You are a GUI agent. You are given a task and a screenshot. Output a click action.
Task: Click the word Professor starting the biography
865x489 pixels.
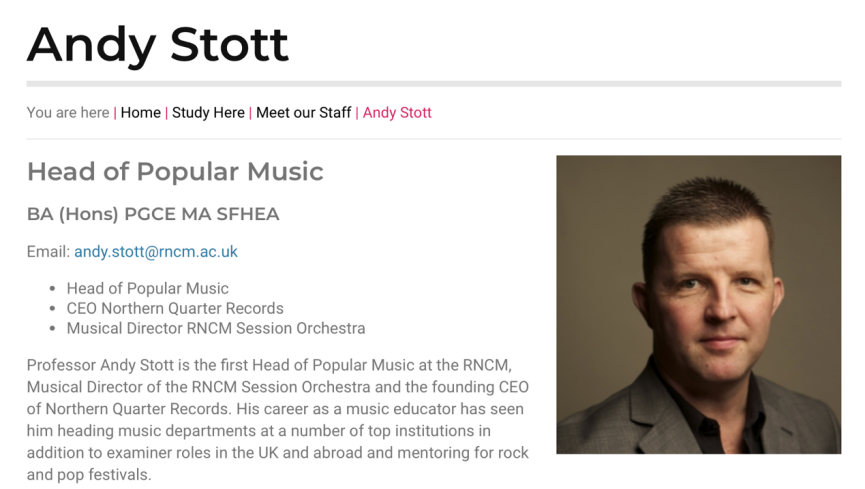(61, 365)
